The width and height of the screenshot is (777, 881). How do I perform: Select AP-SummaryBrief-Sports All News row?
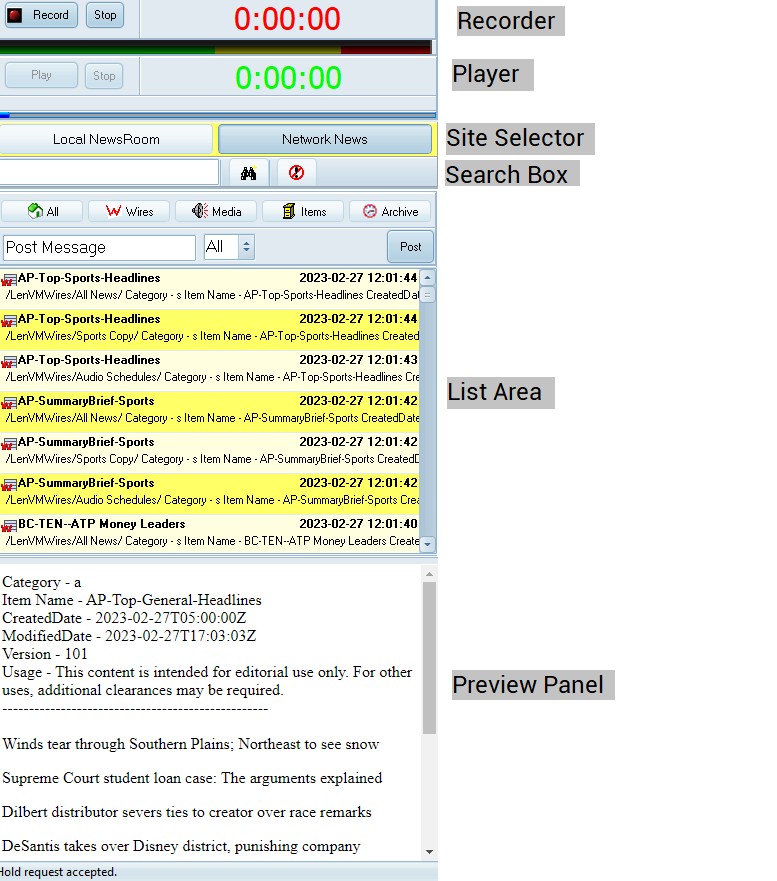pos(210,410)
